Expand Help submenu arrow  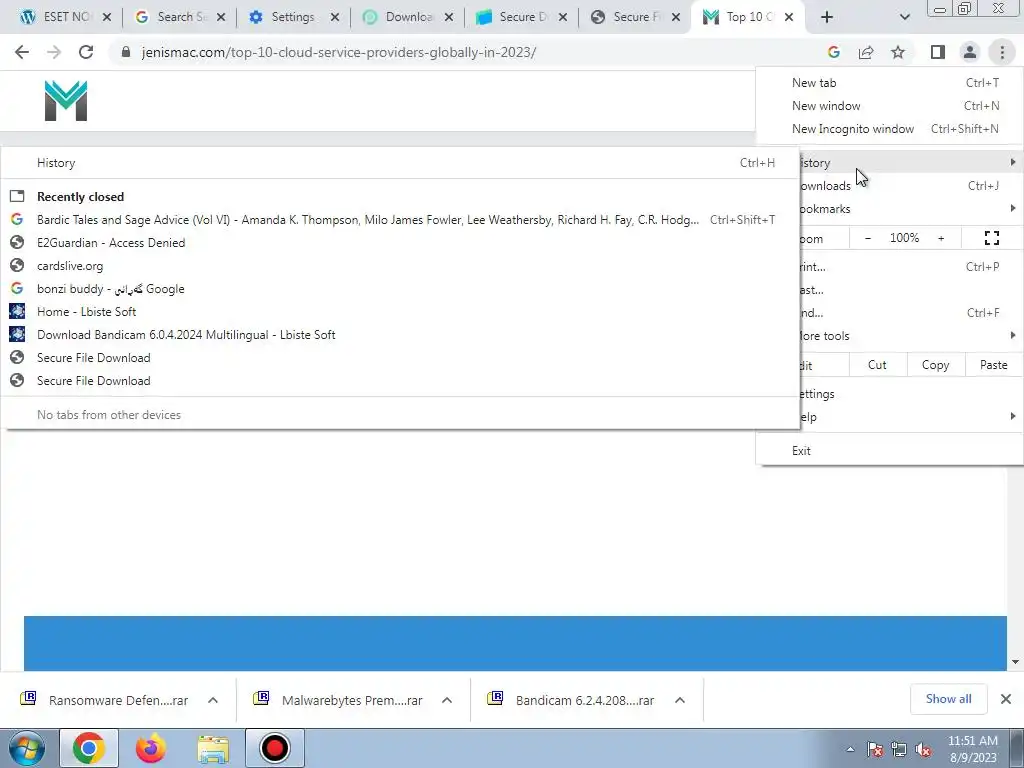point(1012,417)
